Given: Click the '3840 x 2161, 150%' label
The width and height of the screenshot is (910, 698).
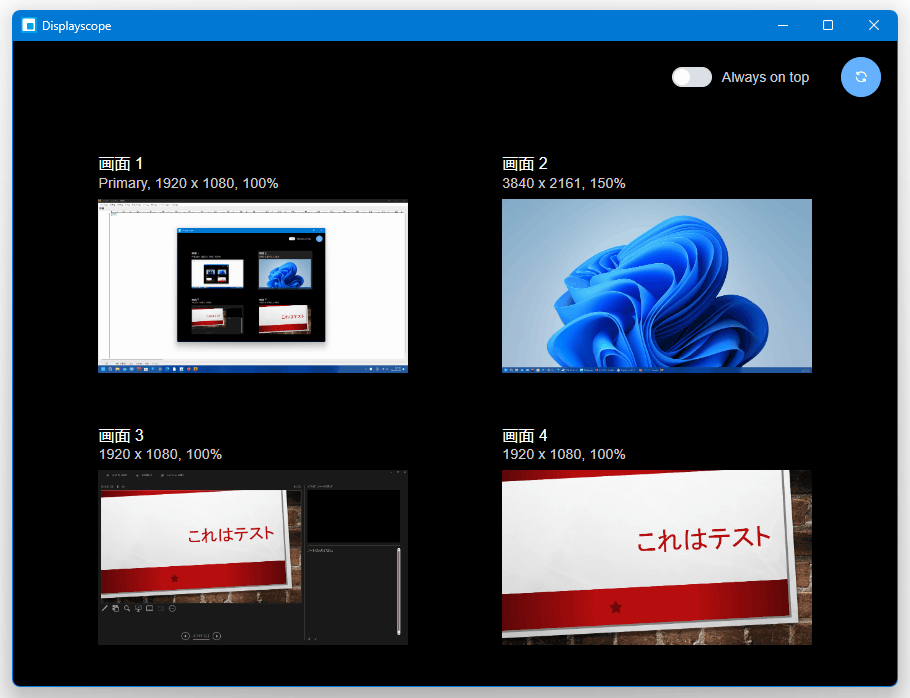Looking at the screenshot, I should (564, 183).
